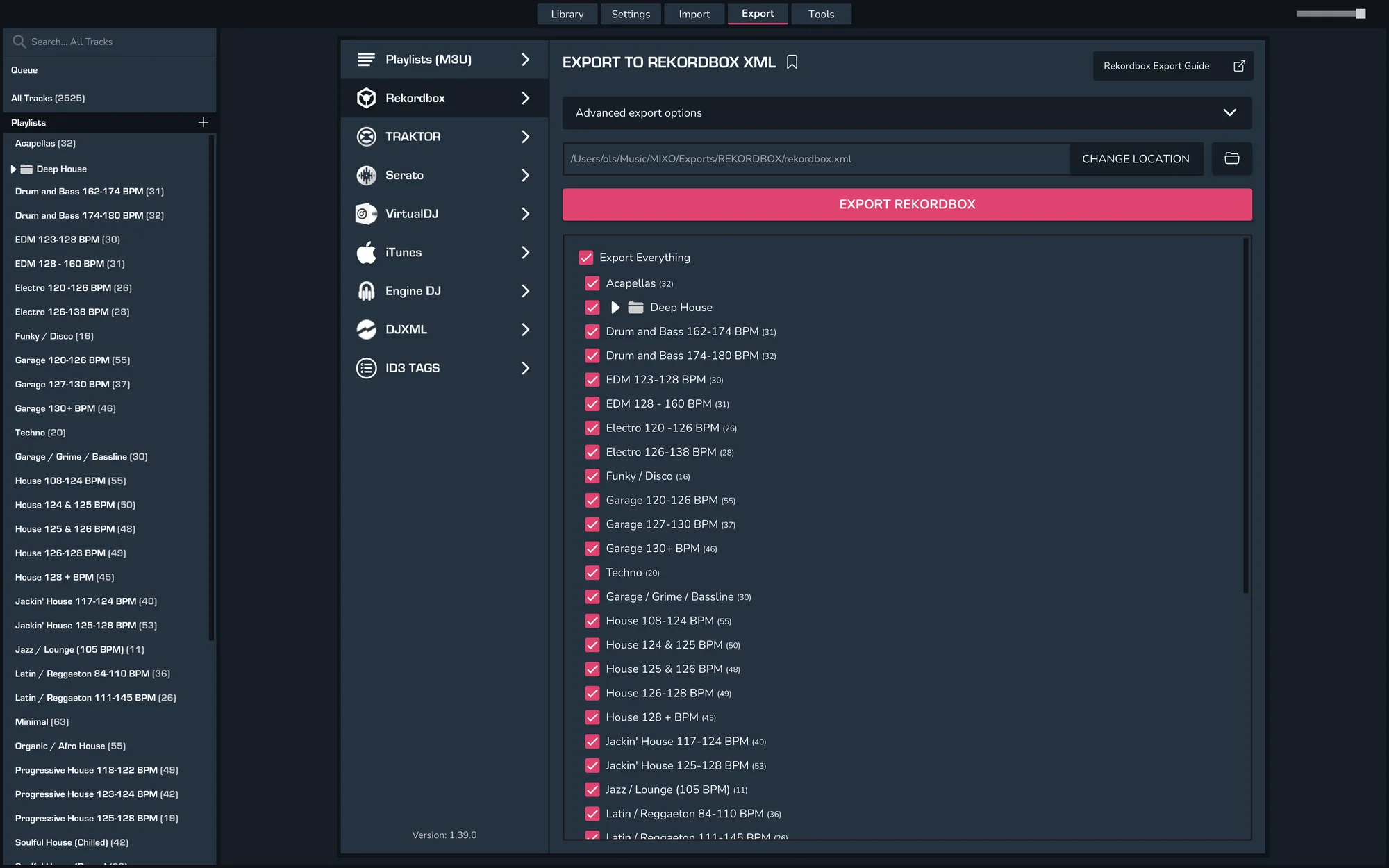The image size is (1389, 868).
Task: Open the Tools tab
Action: pyautogui.click(x=821, y=14)
